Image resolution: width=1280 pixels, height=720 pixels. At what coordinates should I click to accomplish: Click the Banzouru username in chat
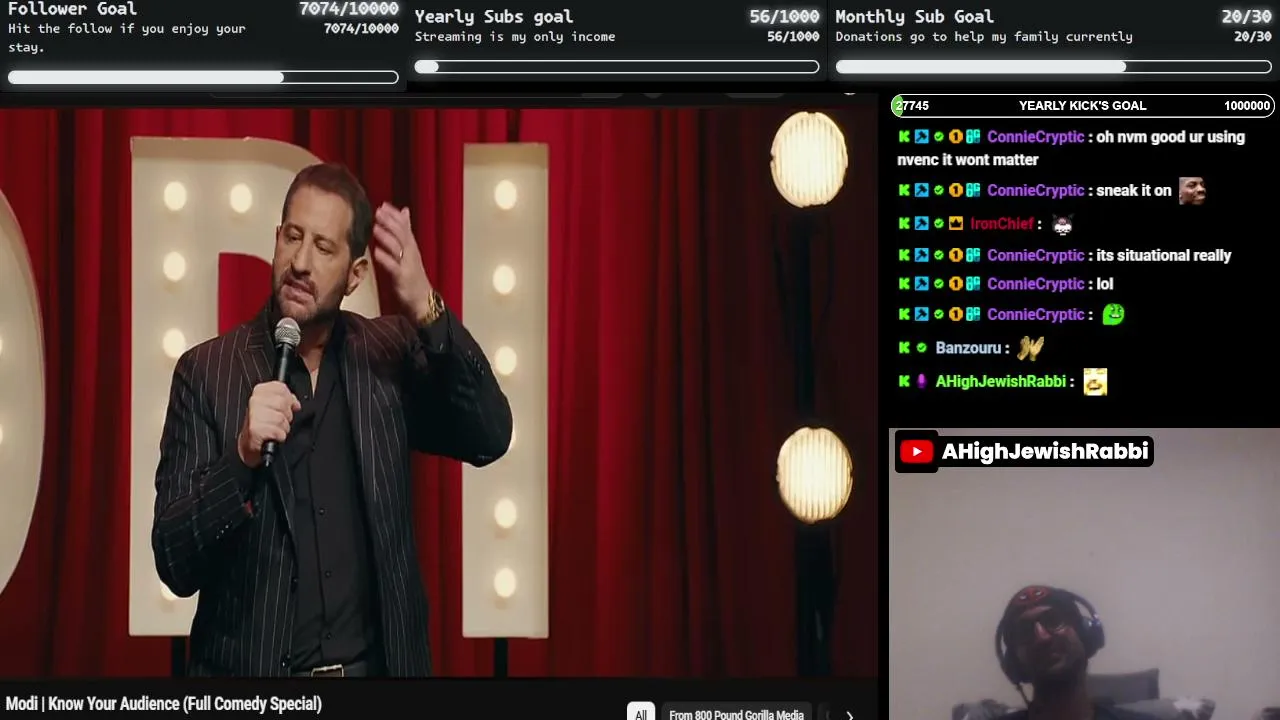tap(968, 348)
